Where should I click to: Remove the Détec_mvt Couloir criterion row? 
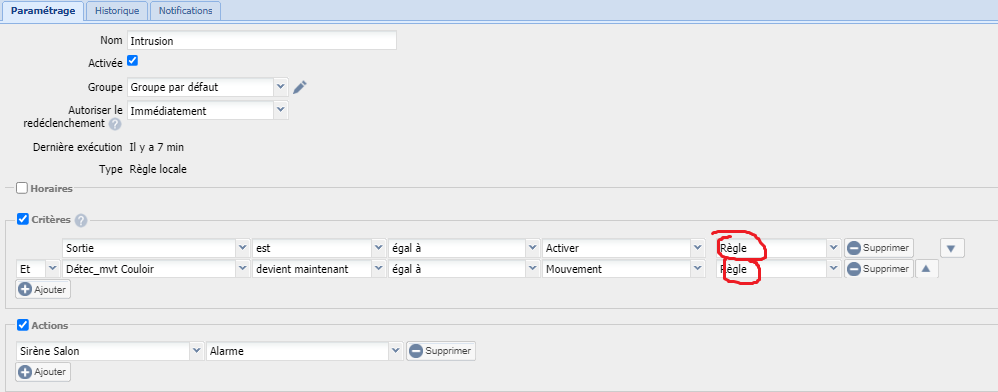878,269
